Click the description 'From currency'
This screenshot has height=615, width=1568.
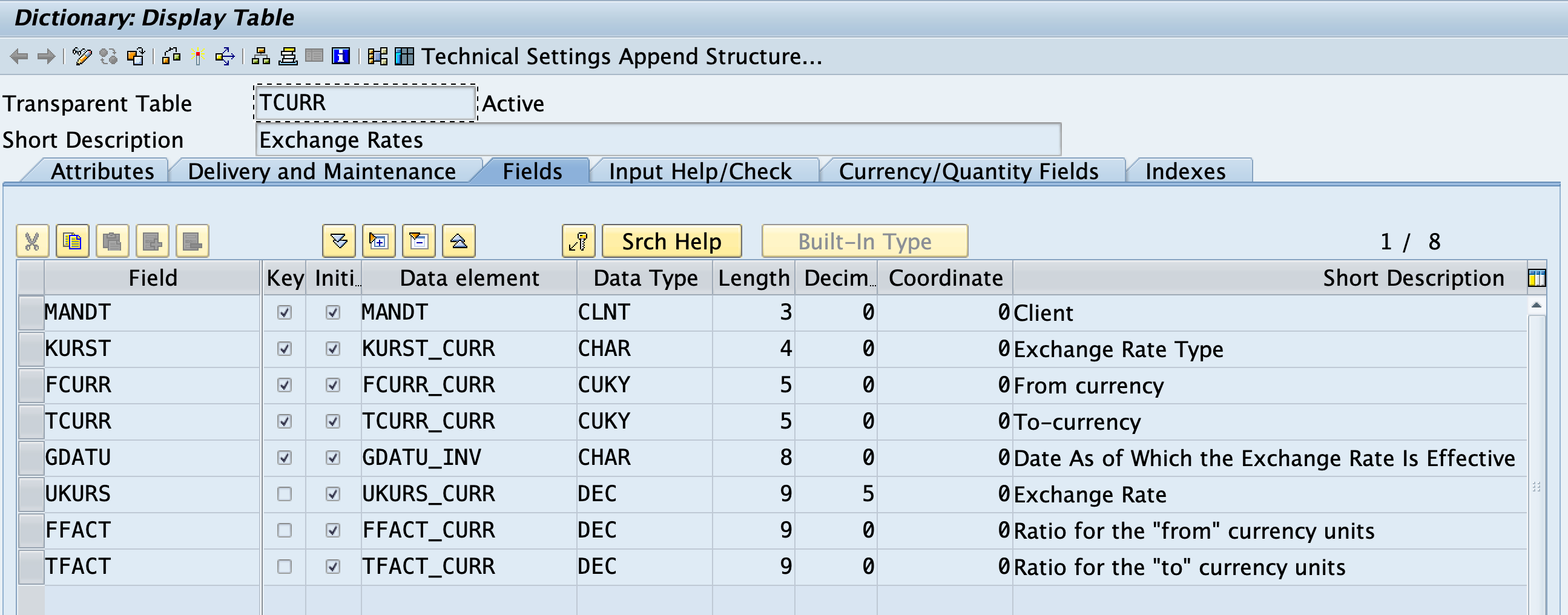[1089, 386]
